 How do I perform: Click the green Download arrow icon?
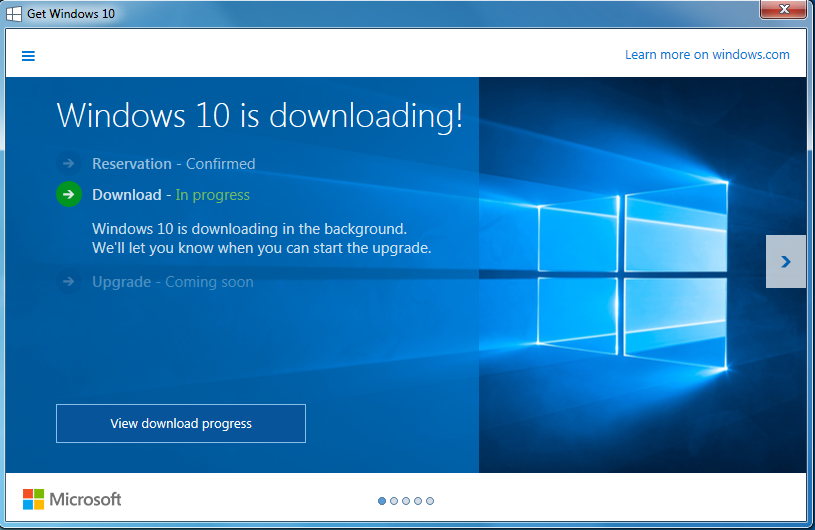pos(69,194)
